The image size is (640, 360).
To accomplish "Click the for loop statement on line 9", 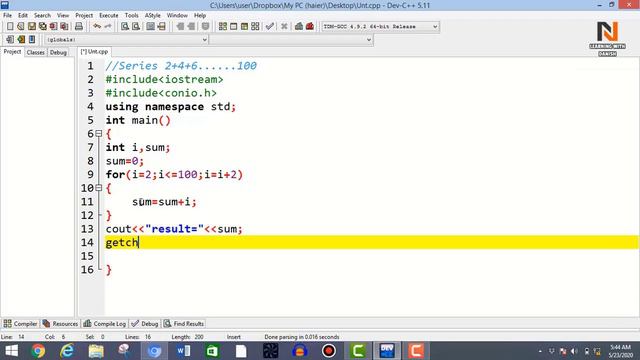I will [x=174, y=174].
